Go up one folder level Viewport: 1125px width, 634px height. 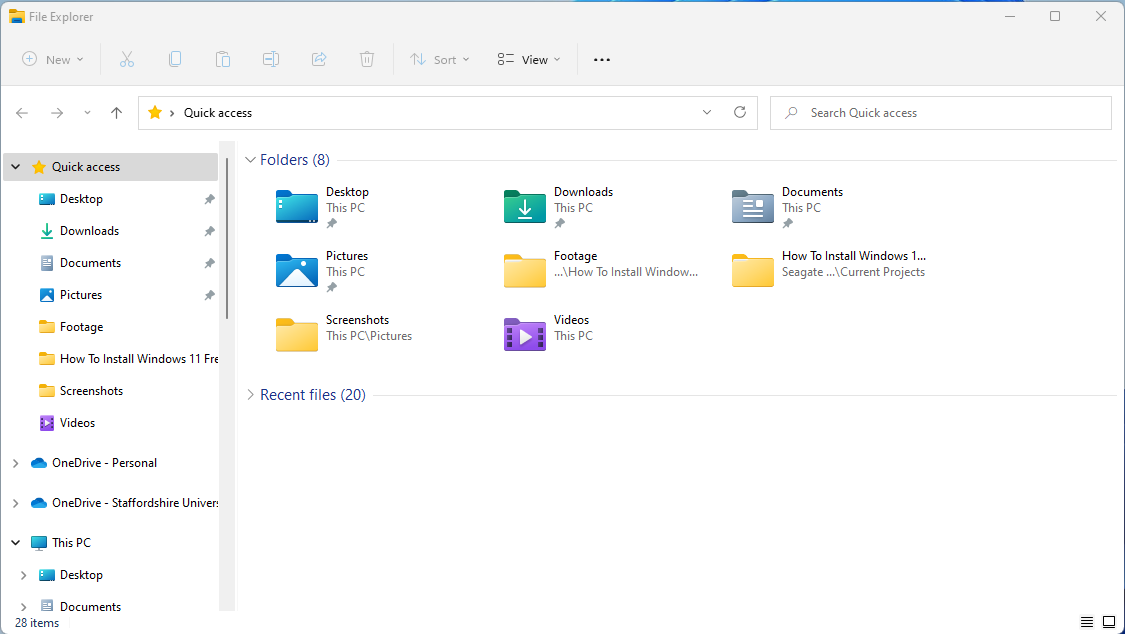(x=115, y=112)
